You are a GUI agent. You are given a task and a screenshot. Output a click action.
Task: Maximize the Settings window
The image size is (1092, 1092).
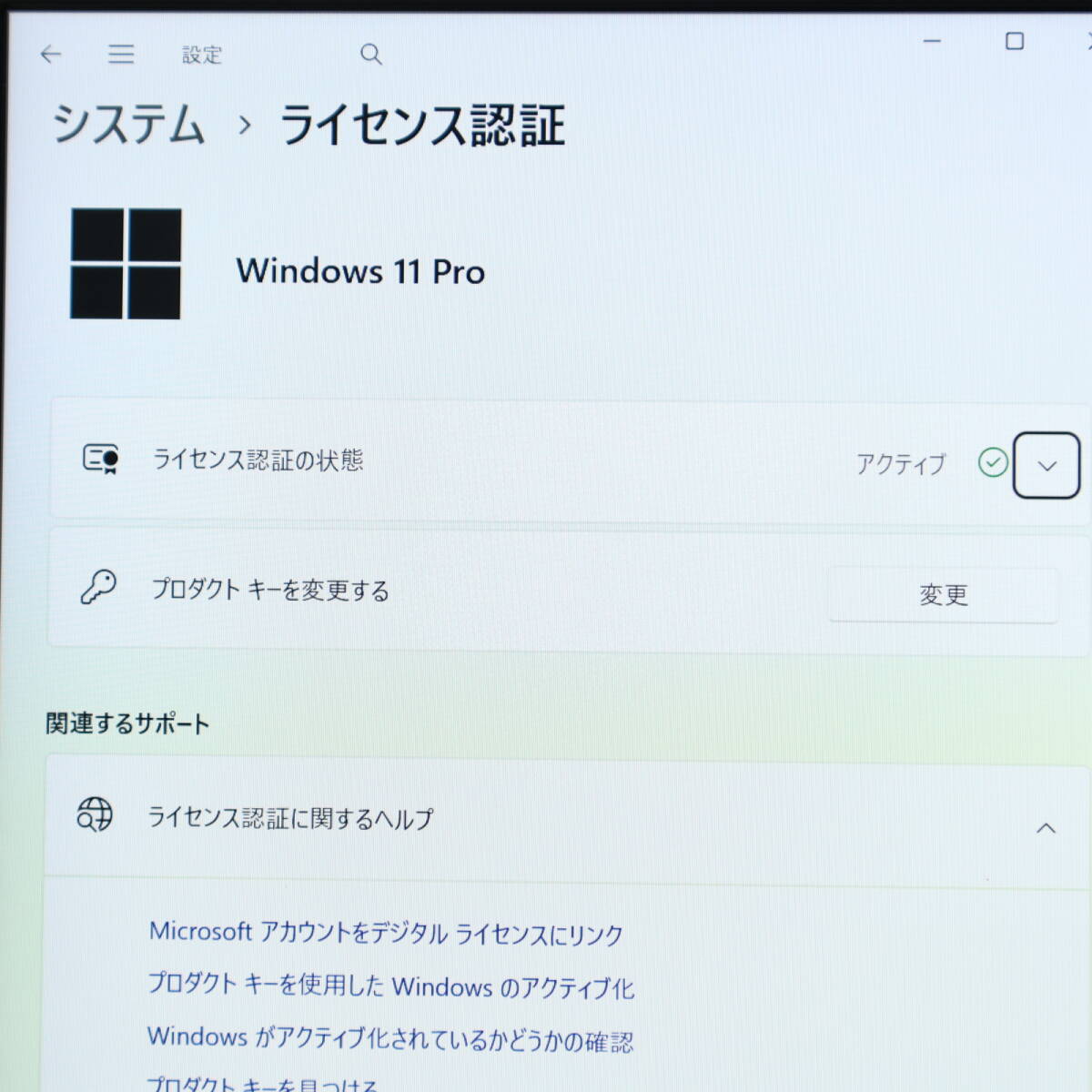[x=1015, y=41]
